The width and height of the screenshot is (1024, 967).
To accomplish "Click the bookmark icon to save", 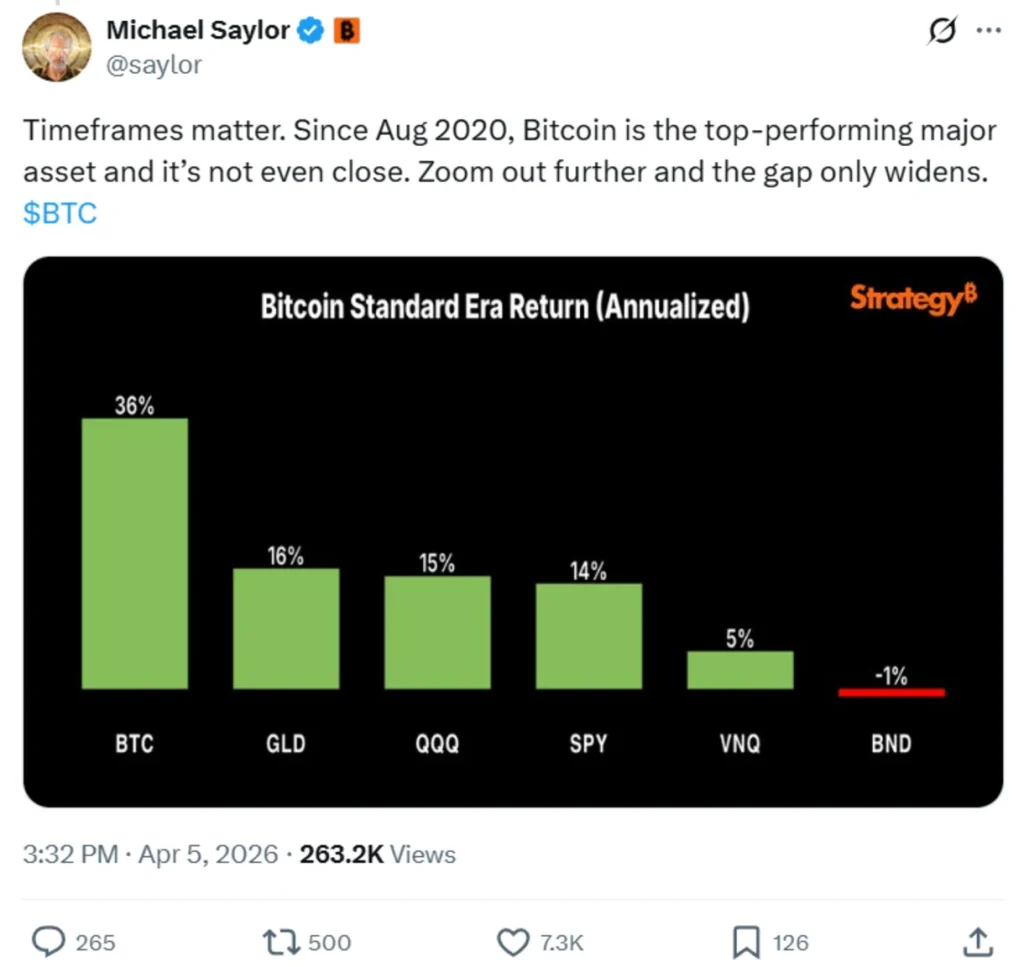I will (x=744, y=941).
